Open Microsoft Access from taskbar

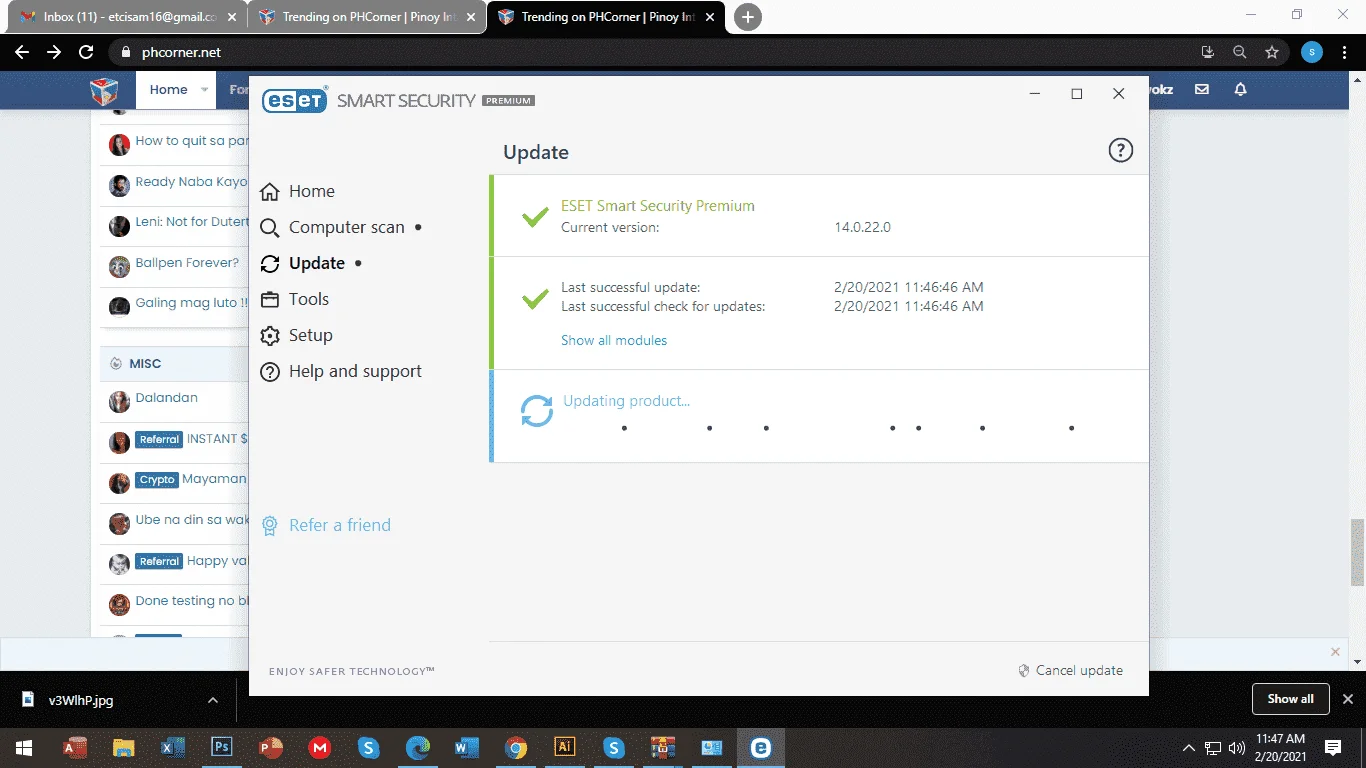(x=74, y=747)
